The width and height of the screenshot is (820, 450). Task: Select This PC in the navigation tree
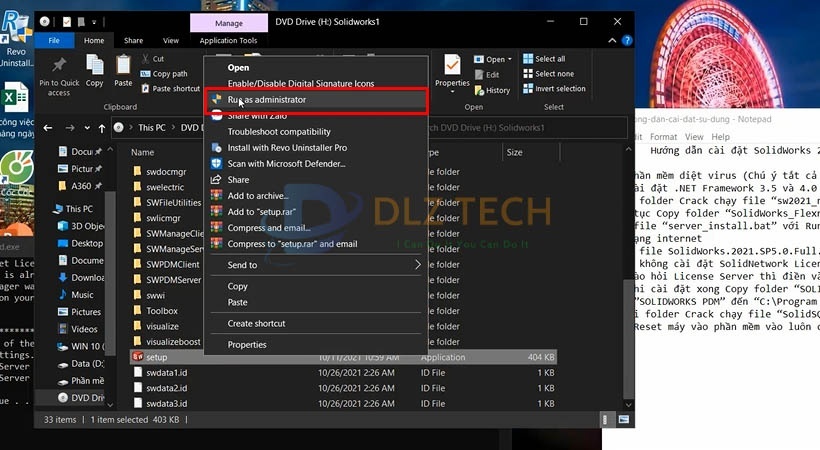pos(74,209)
